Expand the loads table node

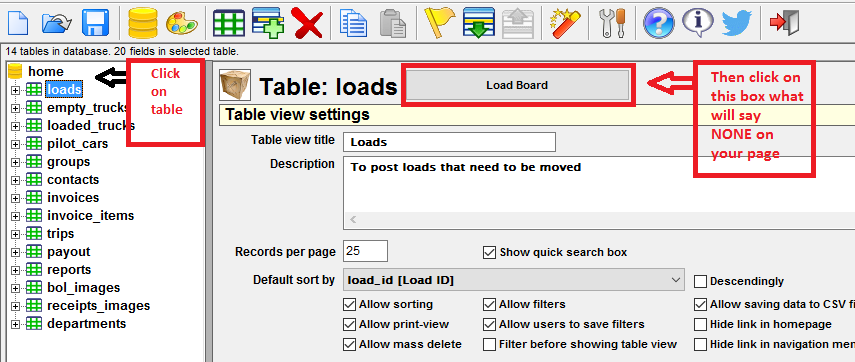tap(15, 90)
